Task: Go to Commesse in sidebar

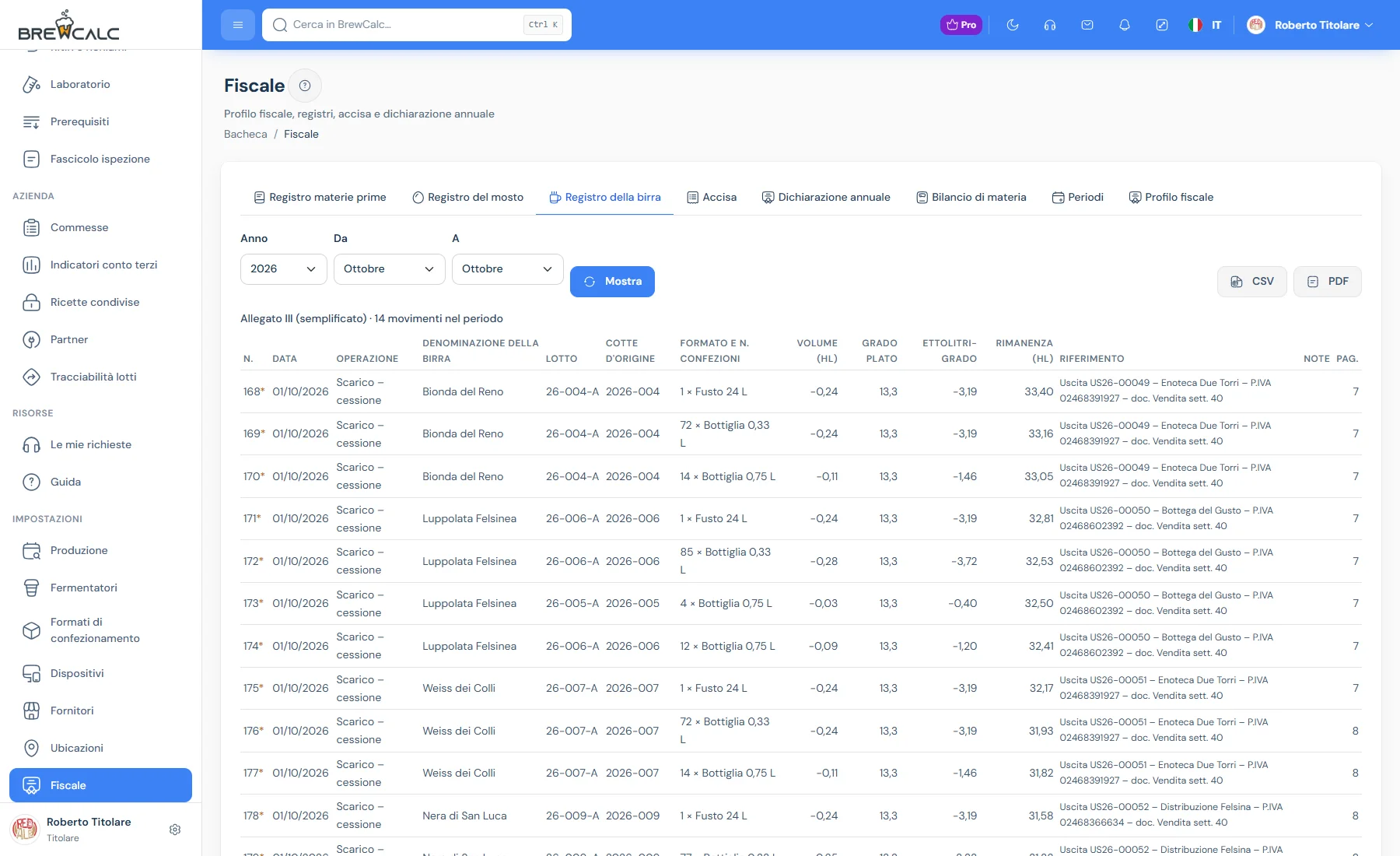Action: [x=100, y=227]
